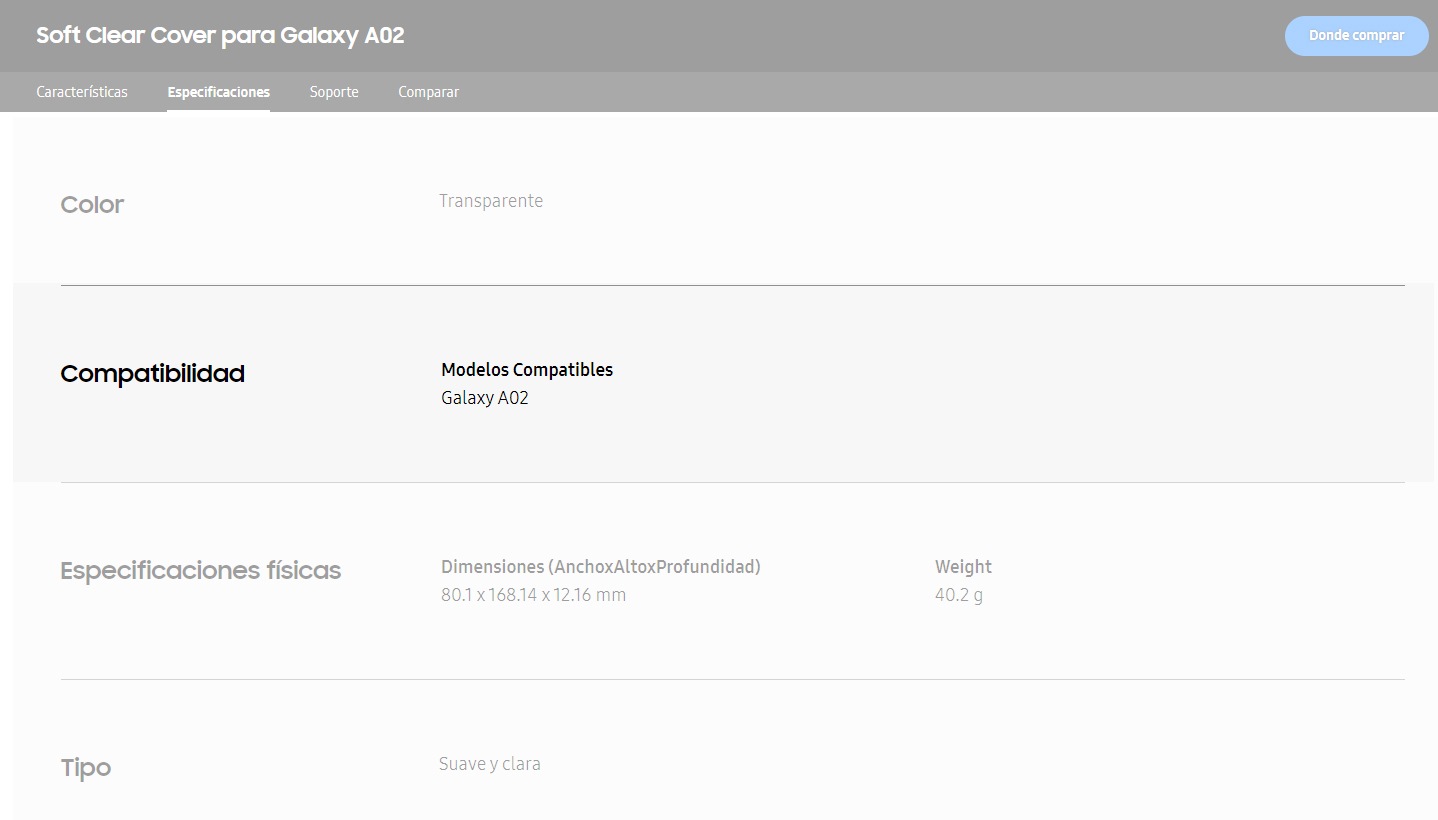The width and height of the screenshot is (1438, 820).
Task: Click the Weight label
Action: pos(963,567)
